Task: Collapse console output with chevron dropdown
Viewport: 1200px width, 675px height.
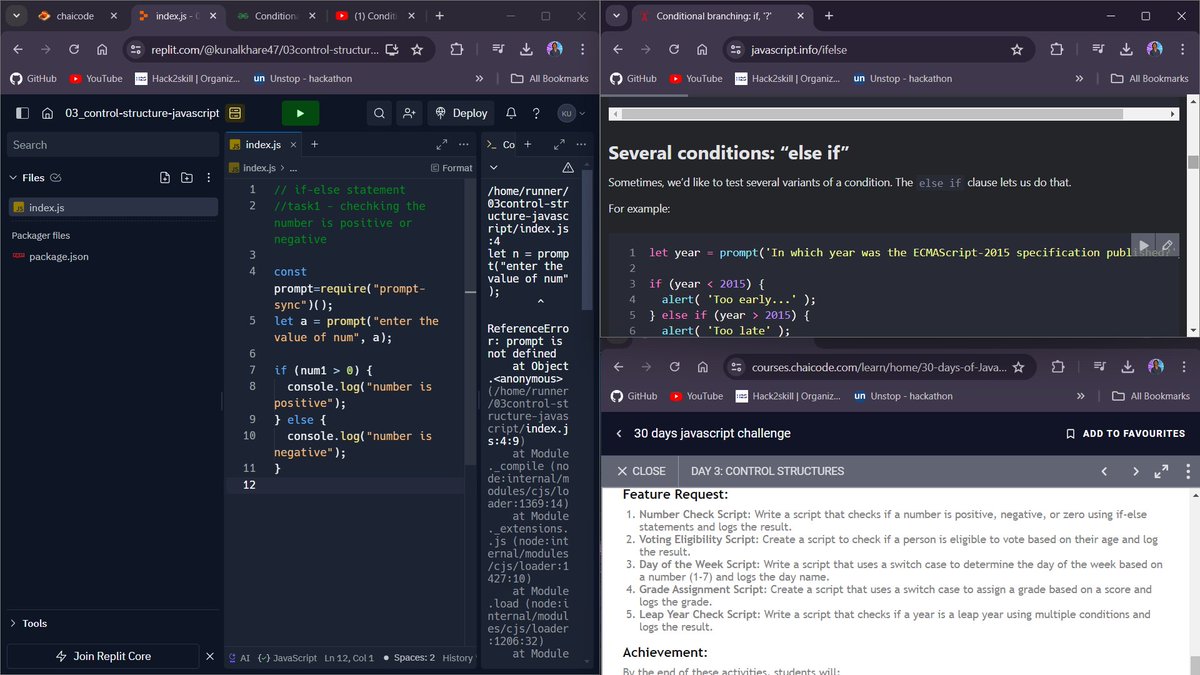Action: tap(493, 168)
